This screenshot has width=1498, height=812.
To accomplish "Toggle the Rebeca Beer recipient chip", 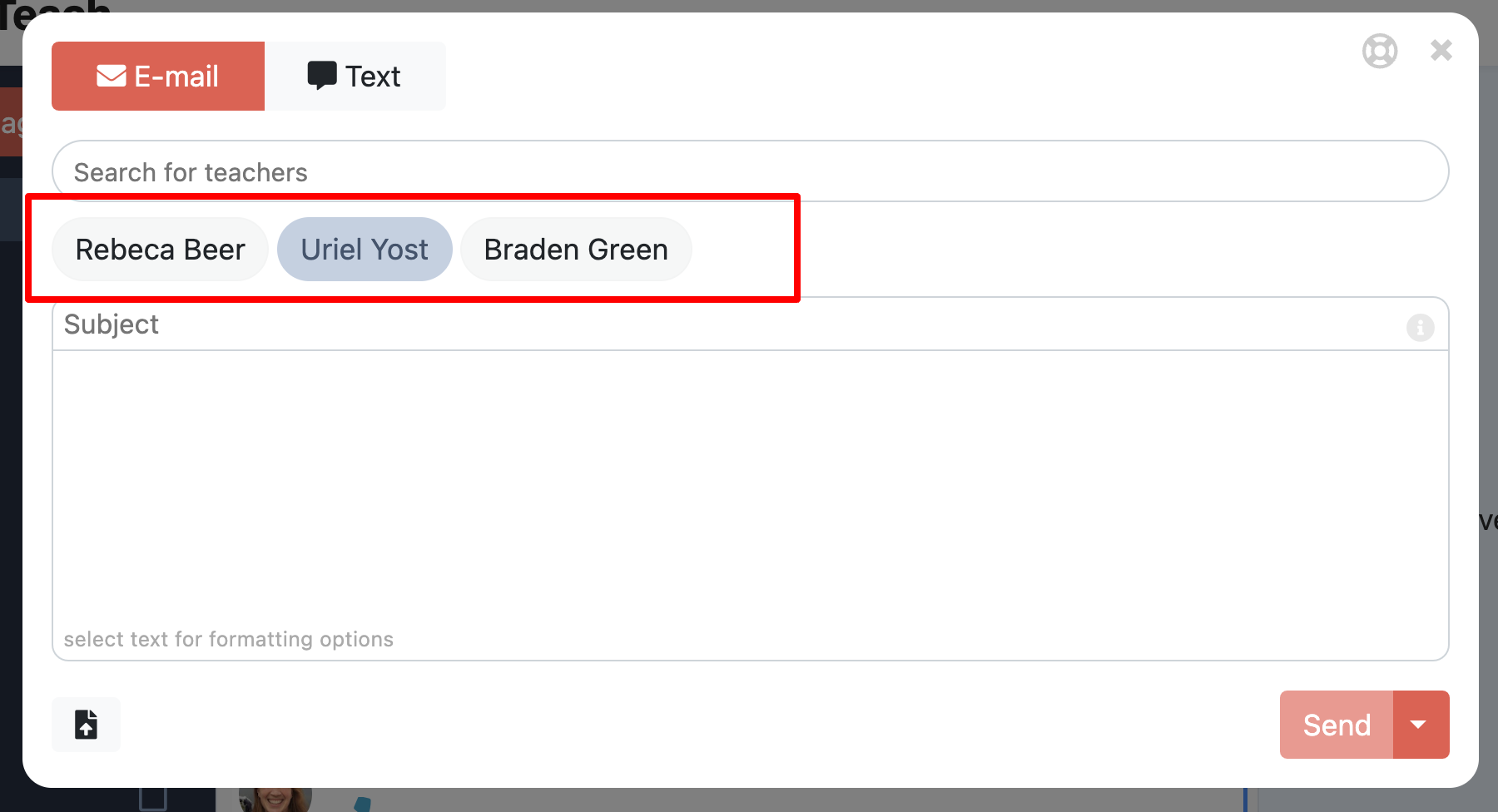I will [x=160, y=250].
